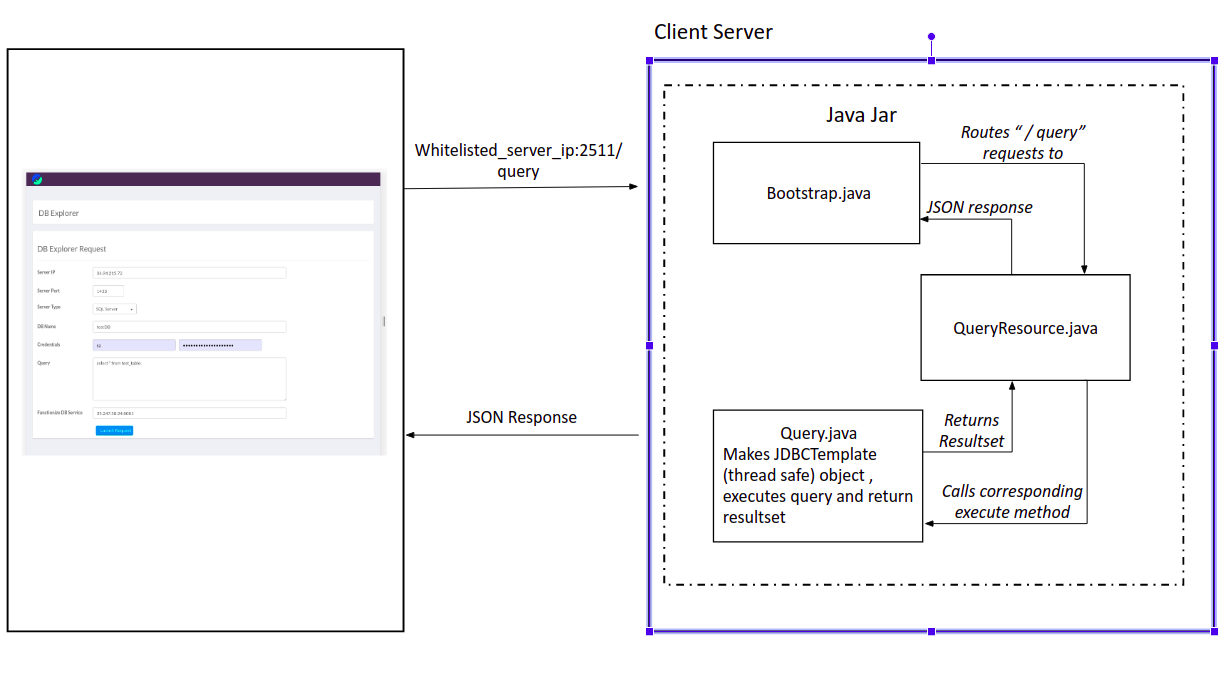Click the bottom-left corner selection handle
Viewport: 1224px width, 679px height.
(649, 631)
